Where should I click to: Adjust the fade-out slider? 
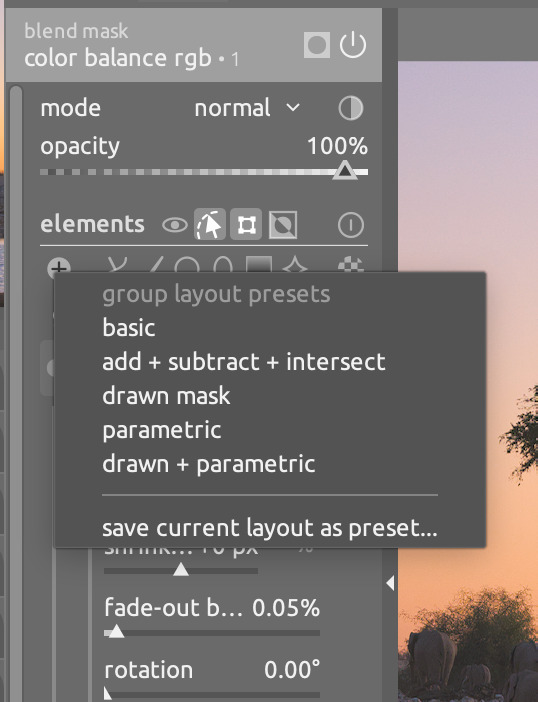coord(212,633)
